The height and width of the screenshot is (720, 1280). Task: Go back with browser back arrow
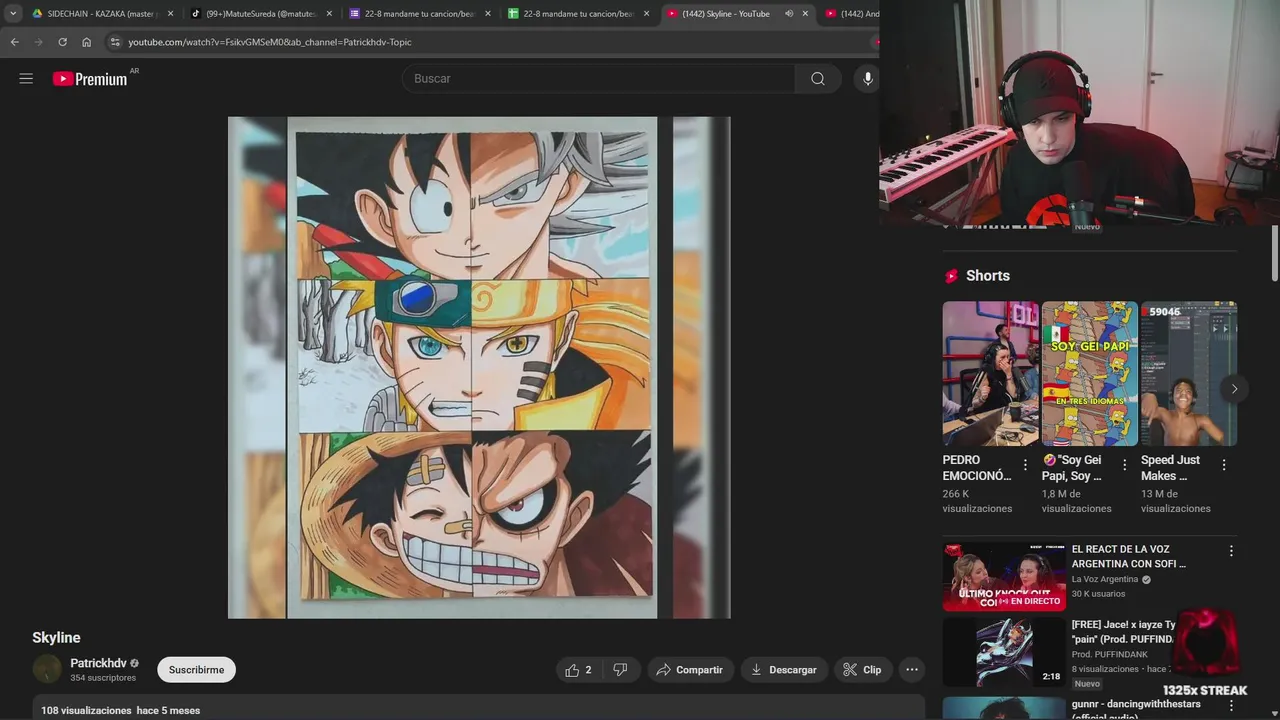pos(14,42)
